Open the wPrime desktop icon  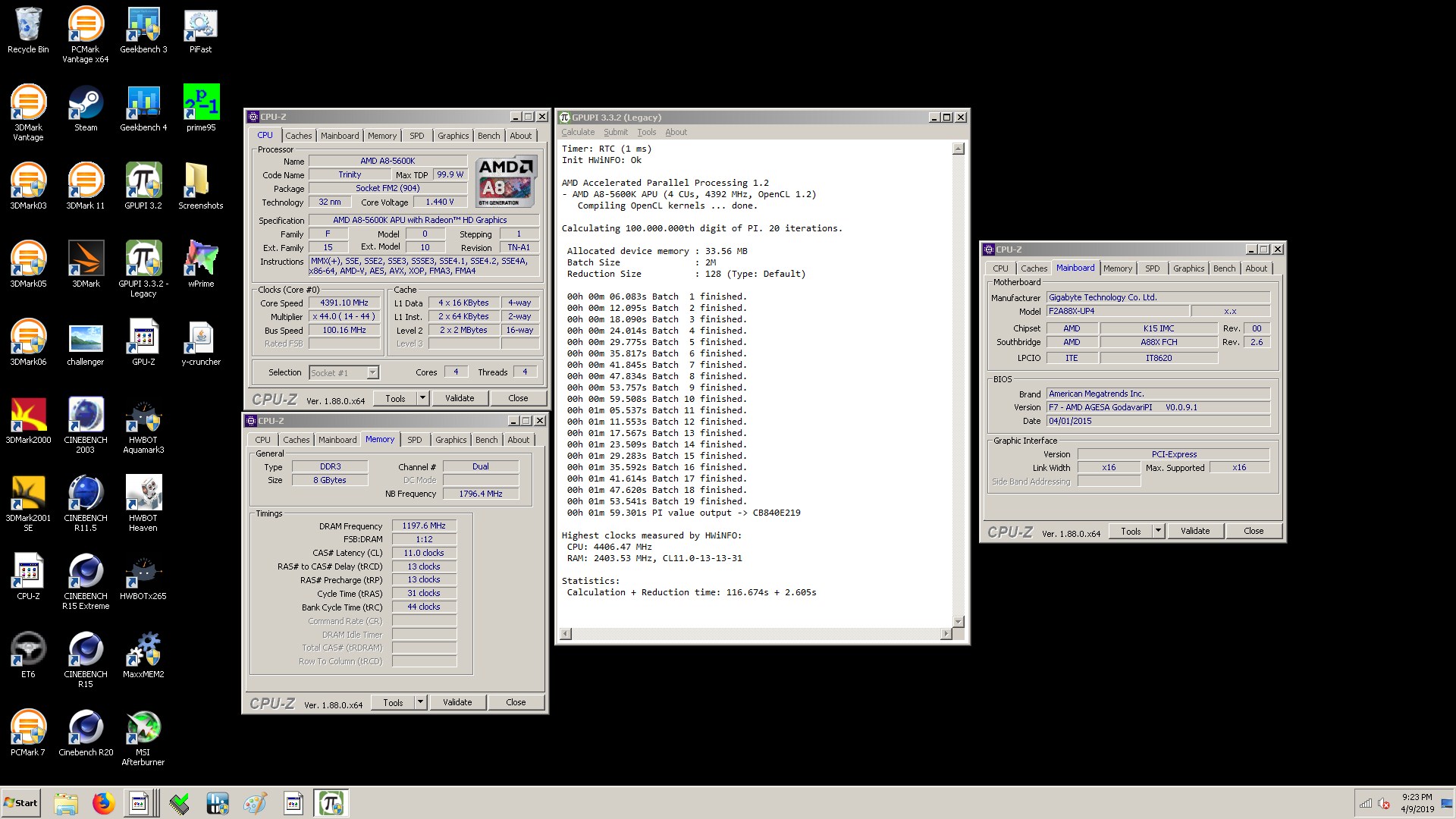[x=201, y=265]
